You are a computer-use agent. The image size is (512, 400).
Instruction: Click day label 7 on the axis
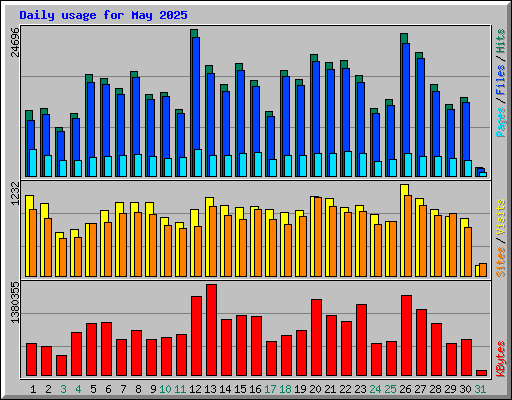coord(123,389)
